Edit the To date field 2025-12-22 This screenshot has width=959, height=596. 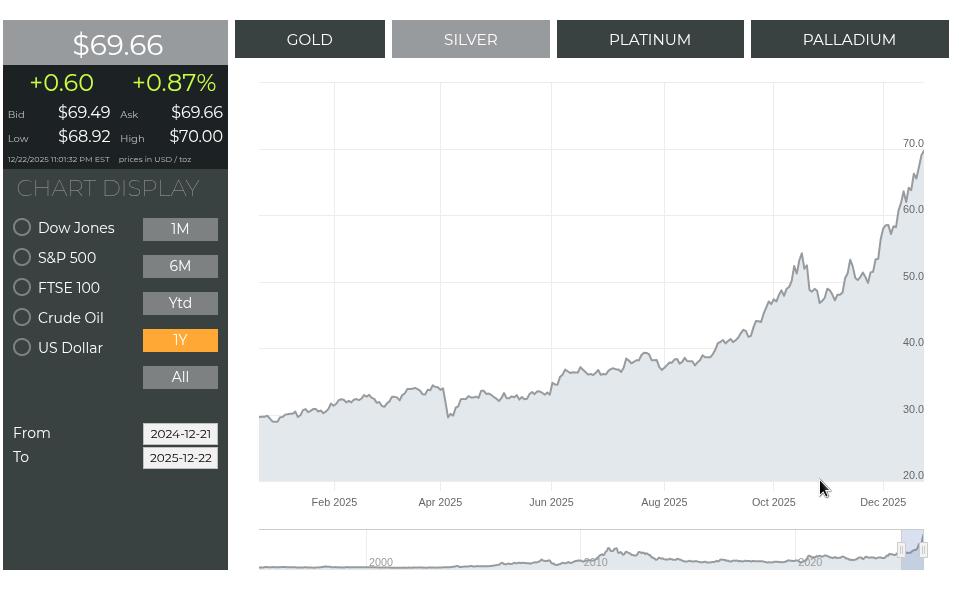tap(180, 458)
